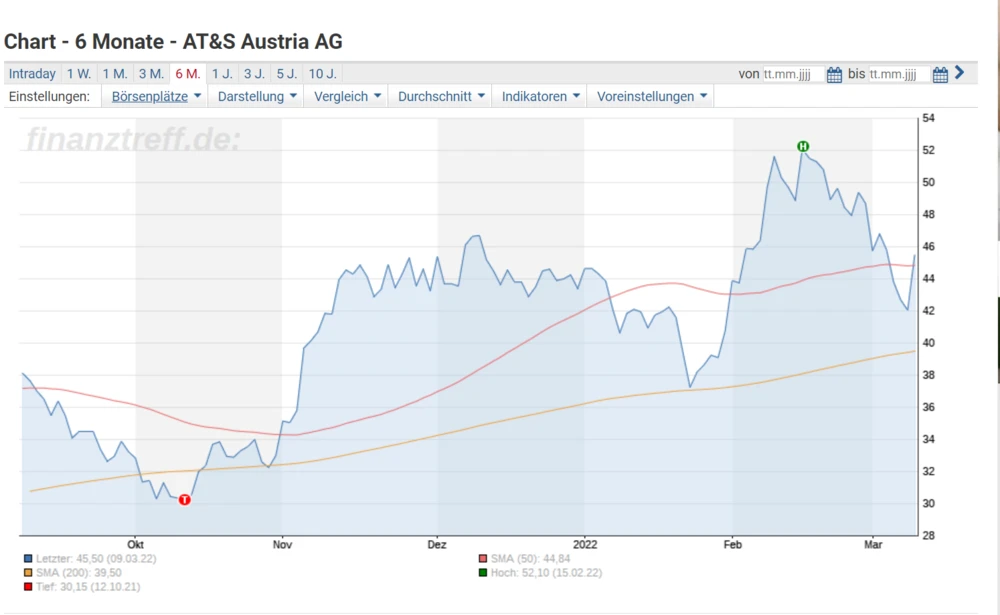Click the red T low marker
Screen dimensions: 1000x615
pos(184,499)
